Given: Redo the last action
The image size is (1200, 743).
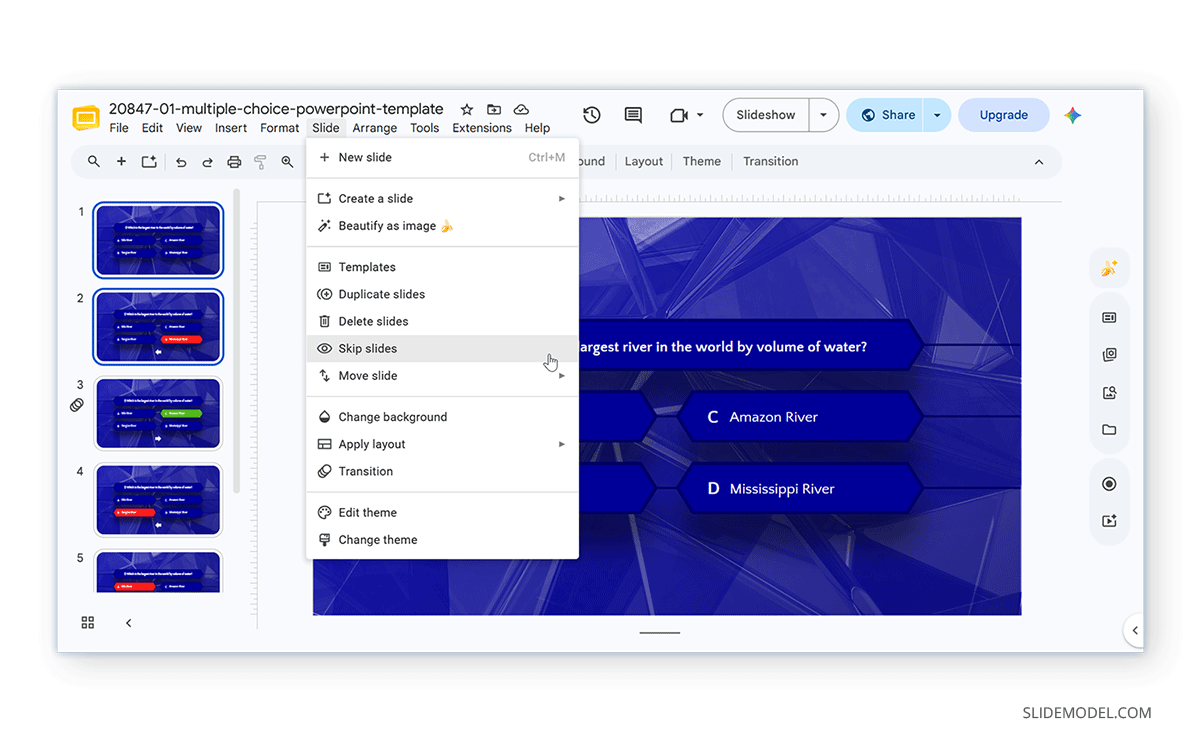Looking at the screenshot, I should click(208, 162).
